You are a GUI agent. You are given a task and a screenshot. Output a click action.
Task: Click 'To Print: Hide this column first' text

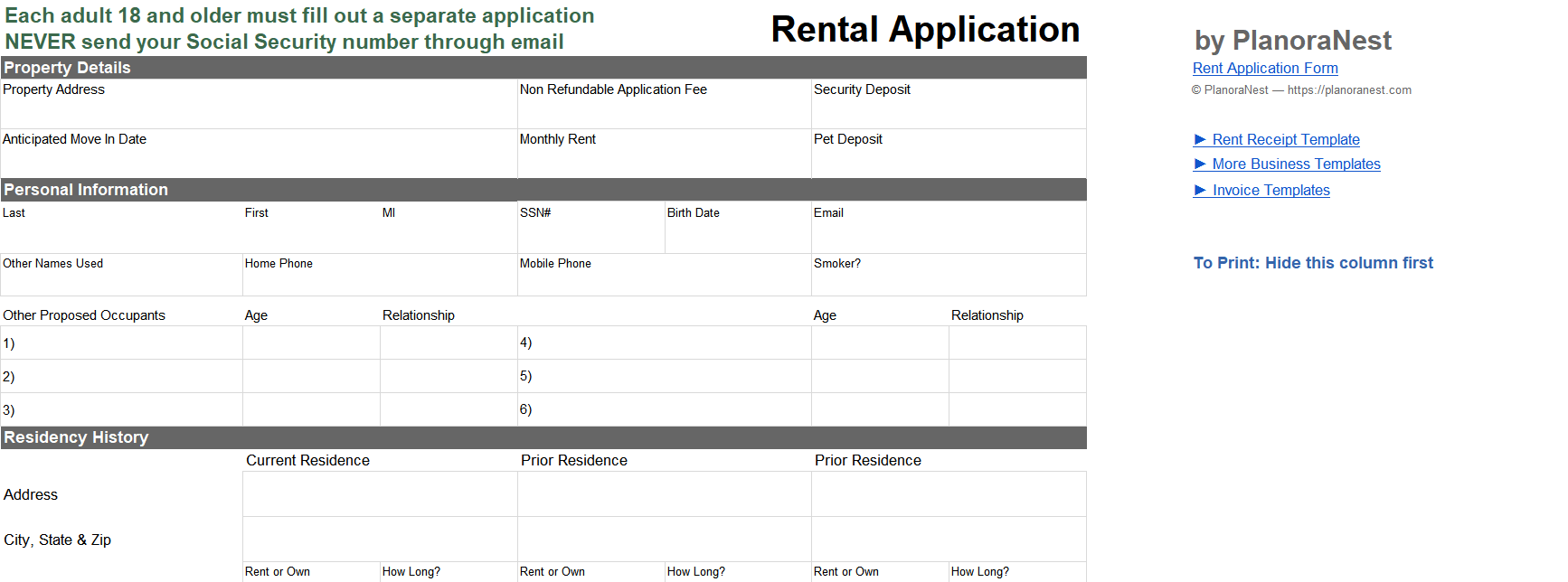(x=1313, y=263)
